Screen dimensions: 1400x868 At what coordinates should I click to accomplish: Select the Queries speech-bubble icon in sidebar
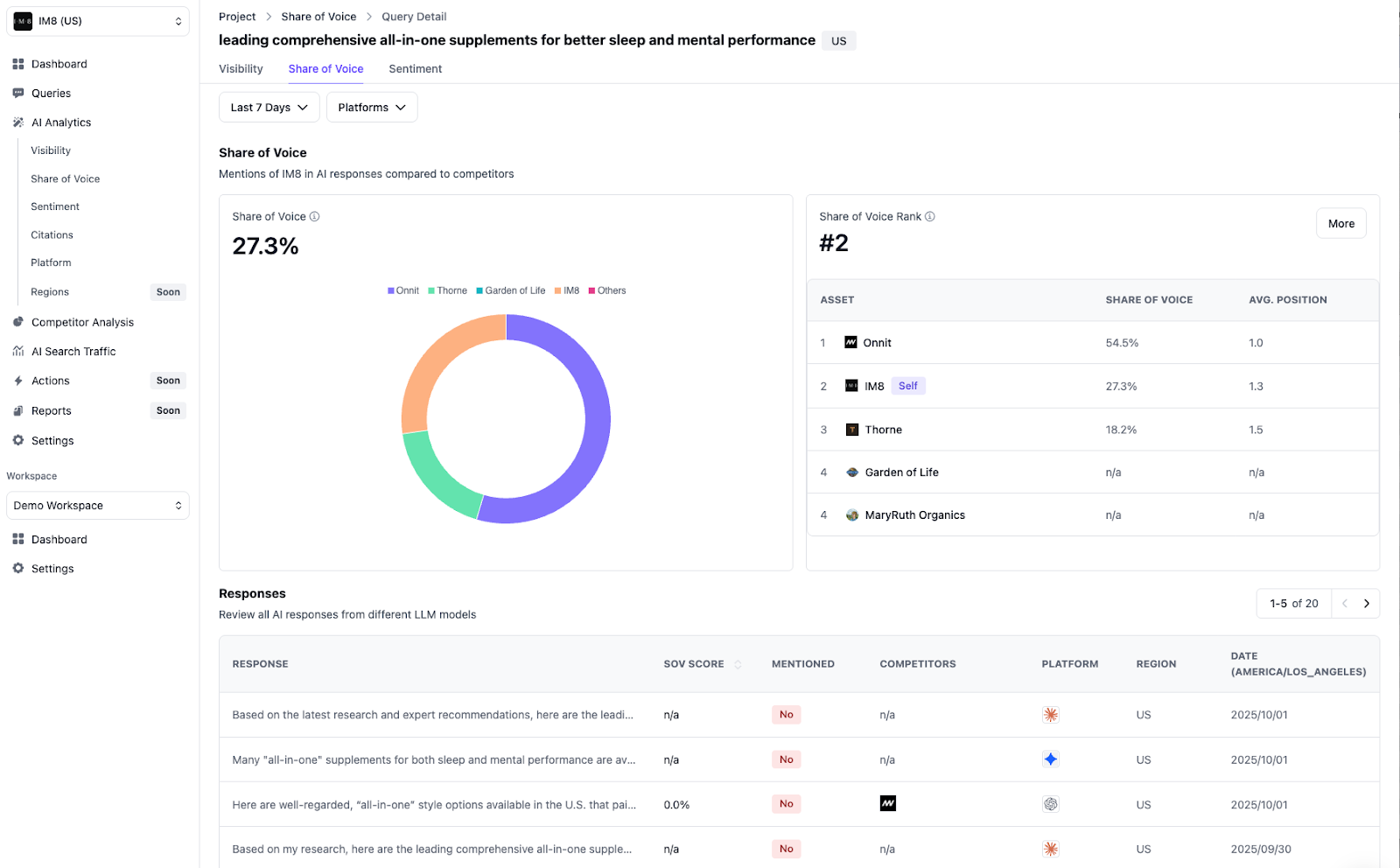(x=18, y=93)
